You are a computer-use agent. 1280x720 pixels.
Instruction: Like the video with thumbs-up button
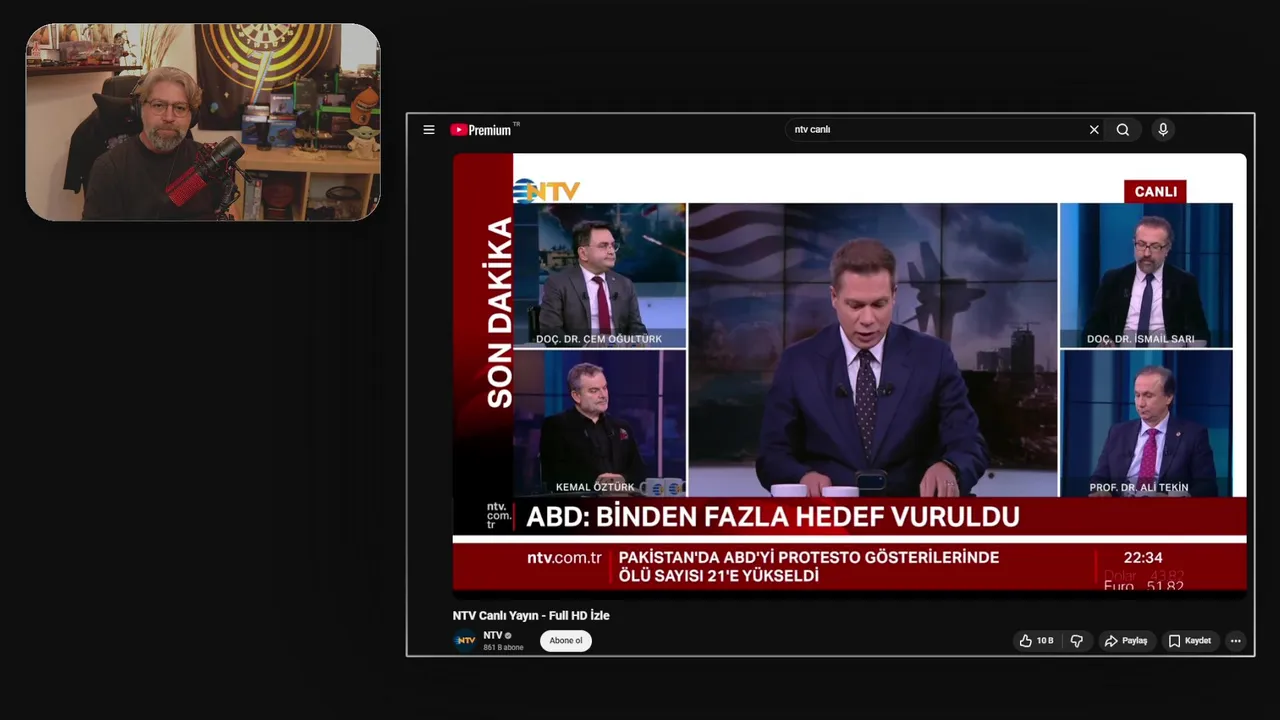1036,641
